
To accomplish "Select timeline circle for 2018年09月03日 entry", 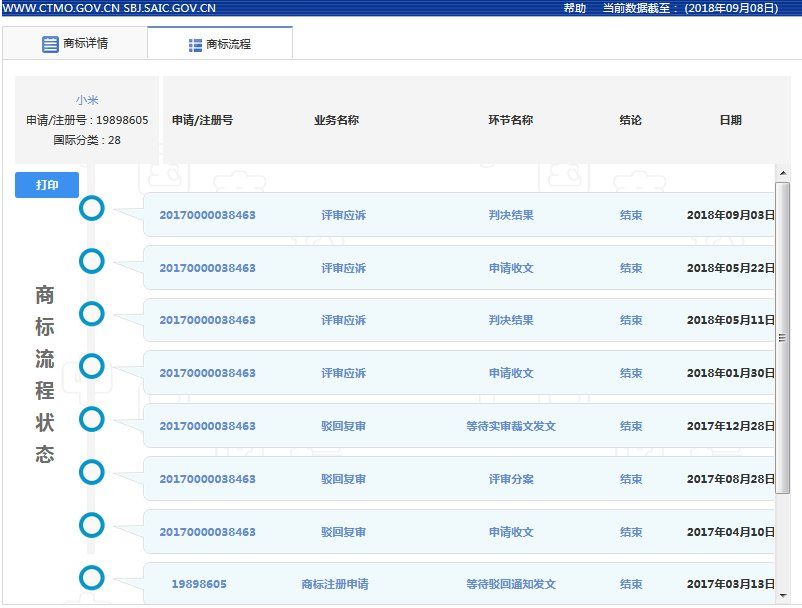I will pyautogui.click(x=92, y=209).
